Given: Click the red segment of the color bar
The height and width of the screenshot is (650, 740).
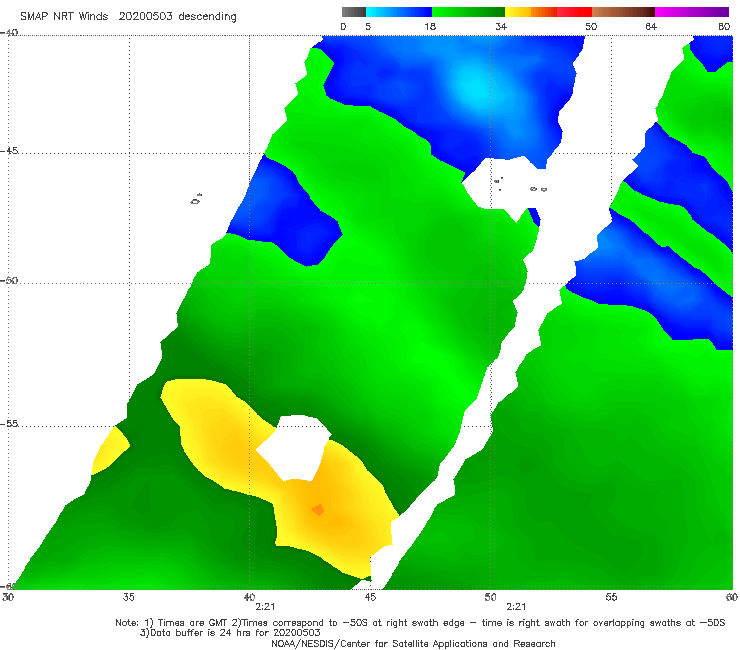Looking at the screenshot, I should (x=574, y=12).
